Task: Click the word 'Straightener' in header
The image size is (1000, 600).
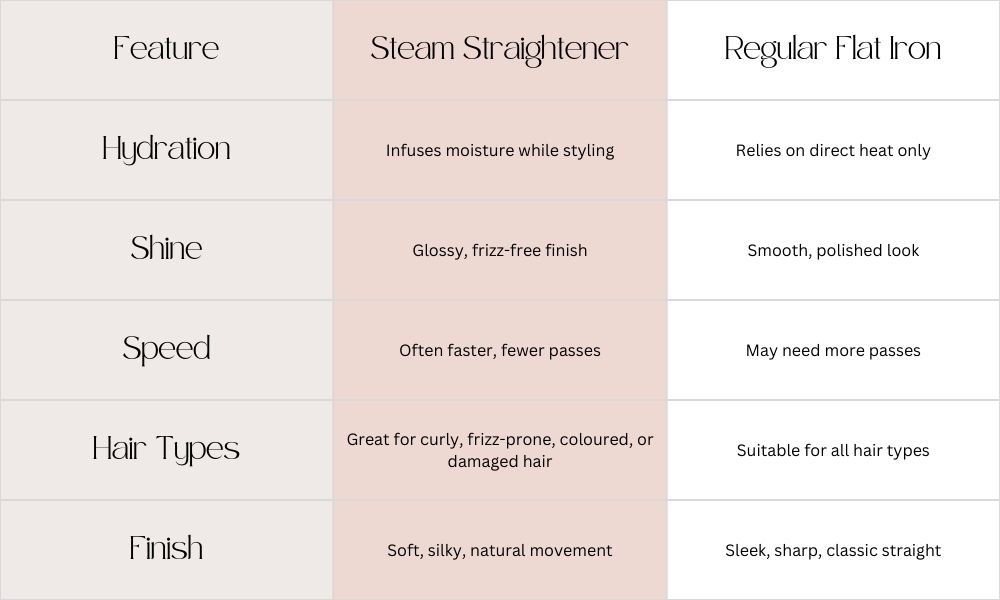Action: [x=545, y=50]
